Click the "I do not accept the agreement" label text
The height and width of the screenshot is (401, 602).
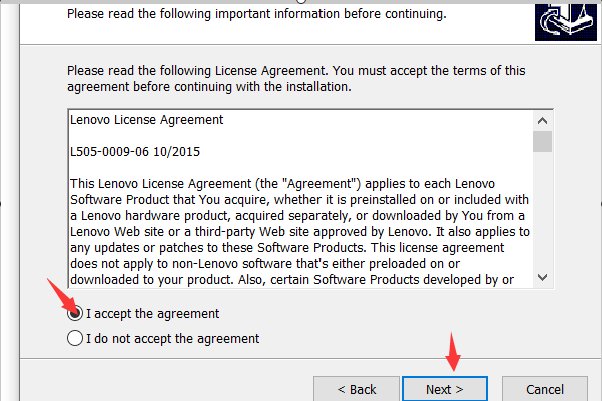tap(172, 338)
